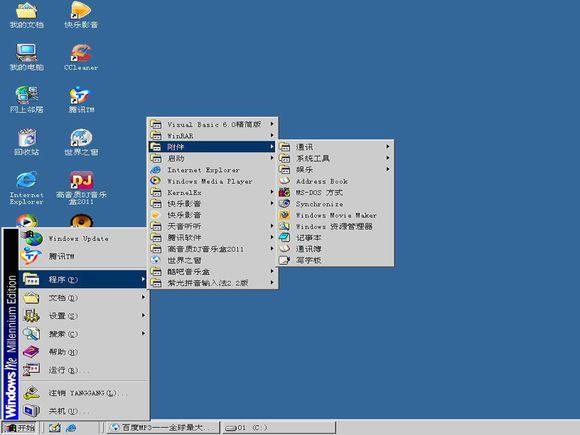The image size is (580, 435).
Task: Open 天音听听 folder menu item
Action: [212, 226]
